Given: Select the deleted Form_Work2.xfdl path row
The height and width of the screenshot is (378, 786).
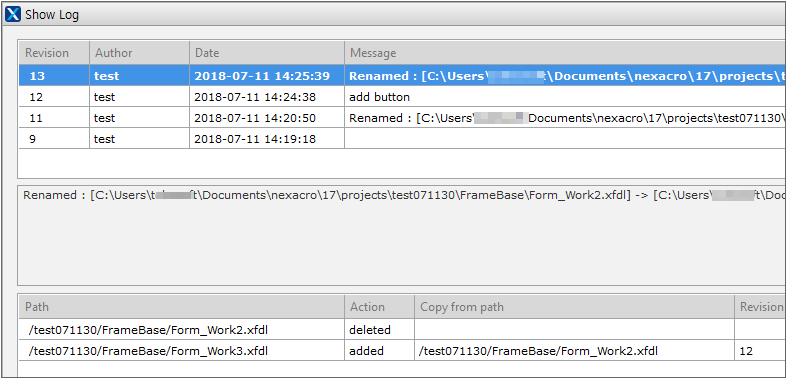Looking at the screenshot, I should 402,329.
